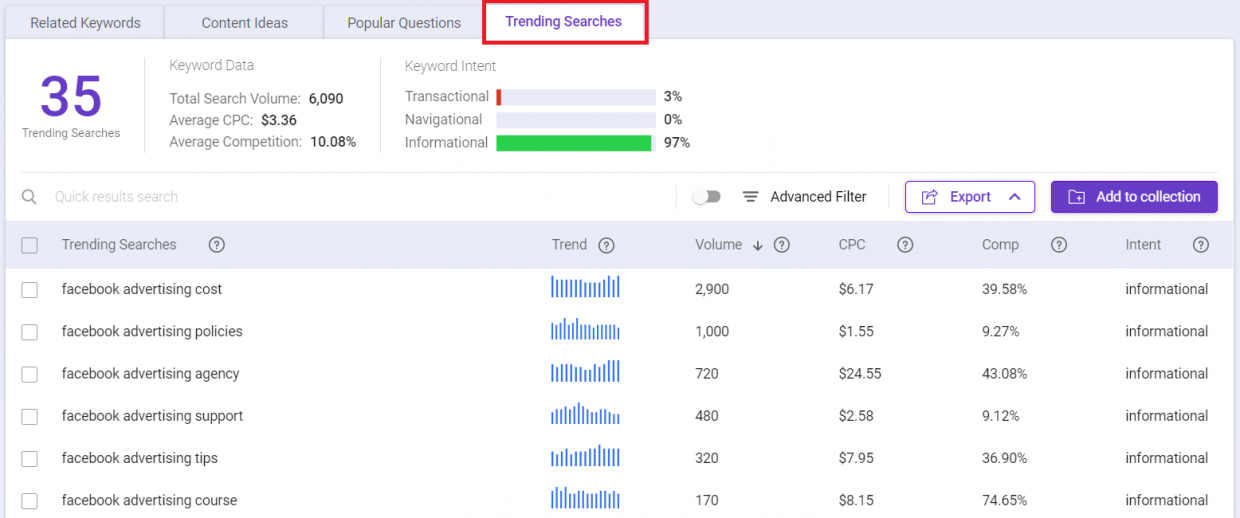Expand the Export dropdown chevron
1240x518 pixels.
(1015, 197)
